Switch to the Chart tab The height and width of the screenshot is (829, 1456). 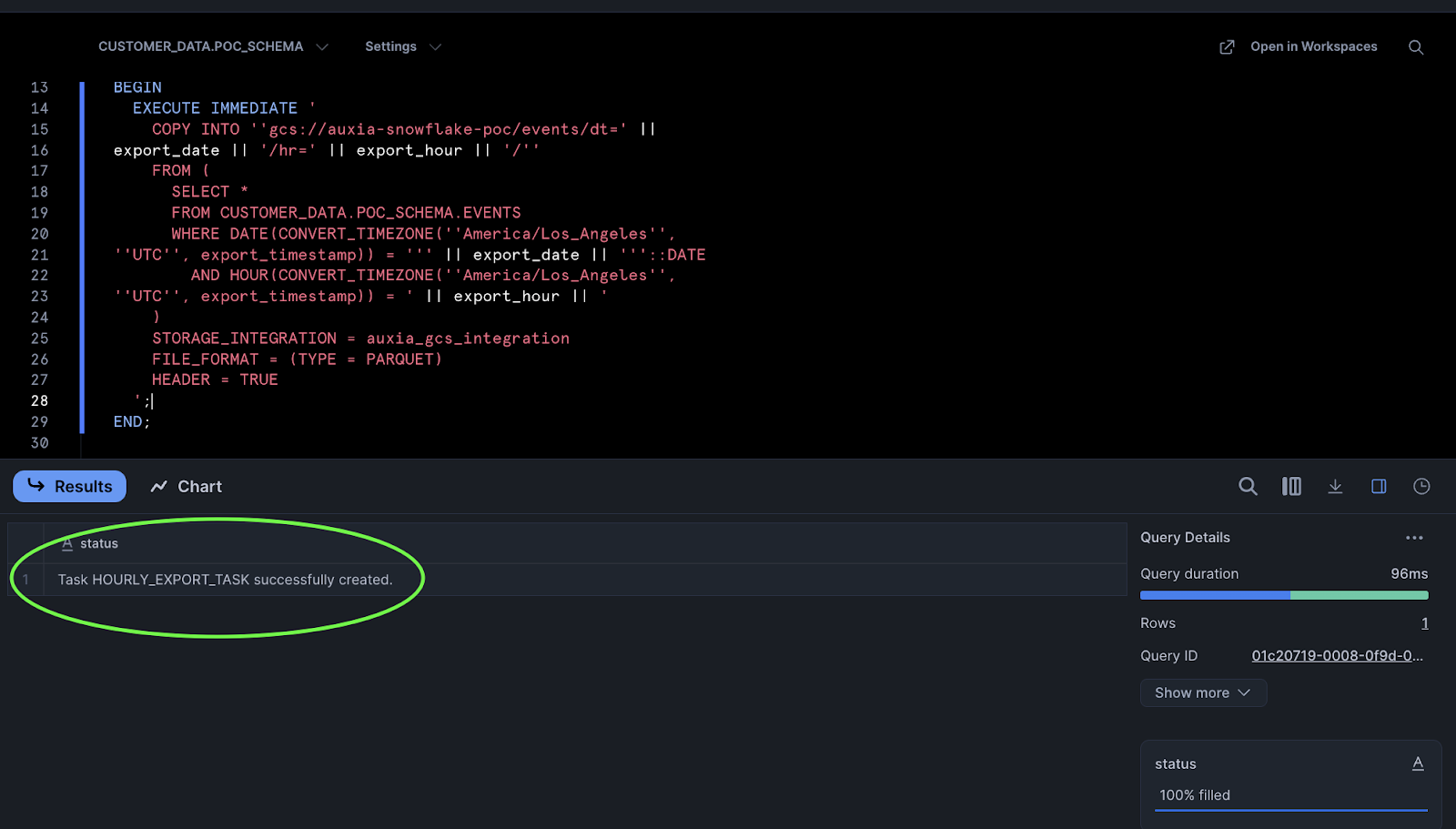(x=187, y=487)
